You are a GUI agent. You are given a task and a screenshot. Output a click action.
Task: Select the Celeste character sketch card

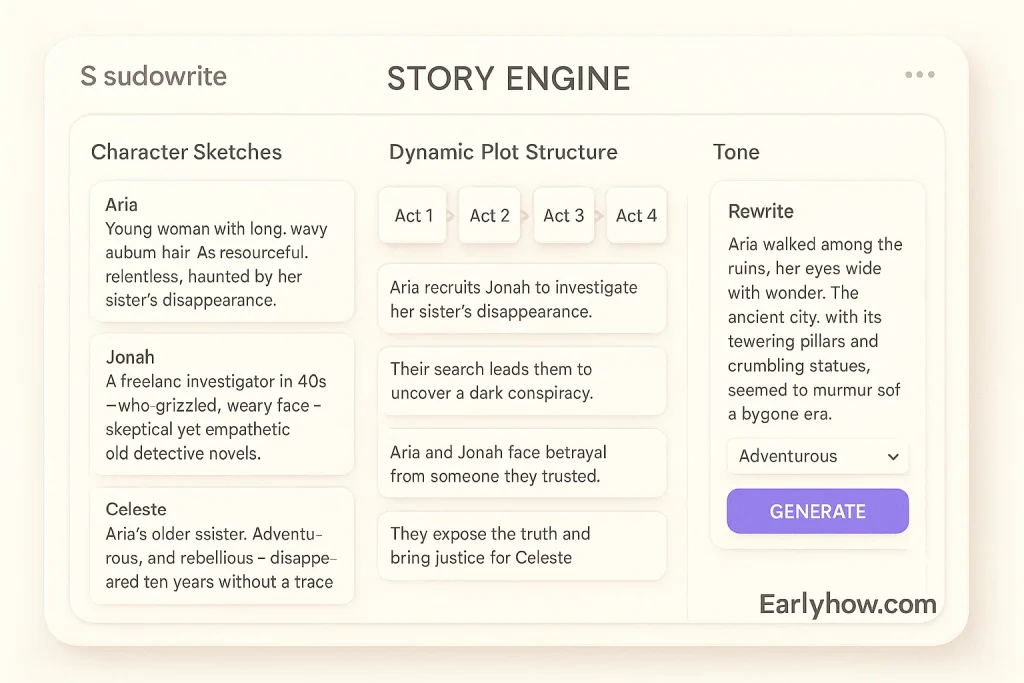221,546
